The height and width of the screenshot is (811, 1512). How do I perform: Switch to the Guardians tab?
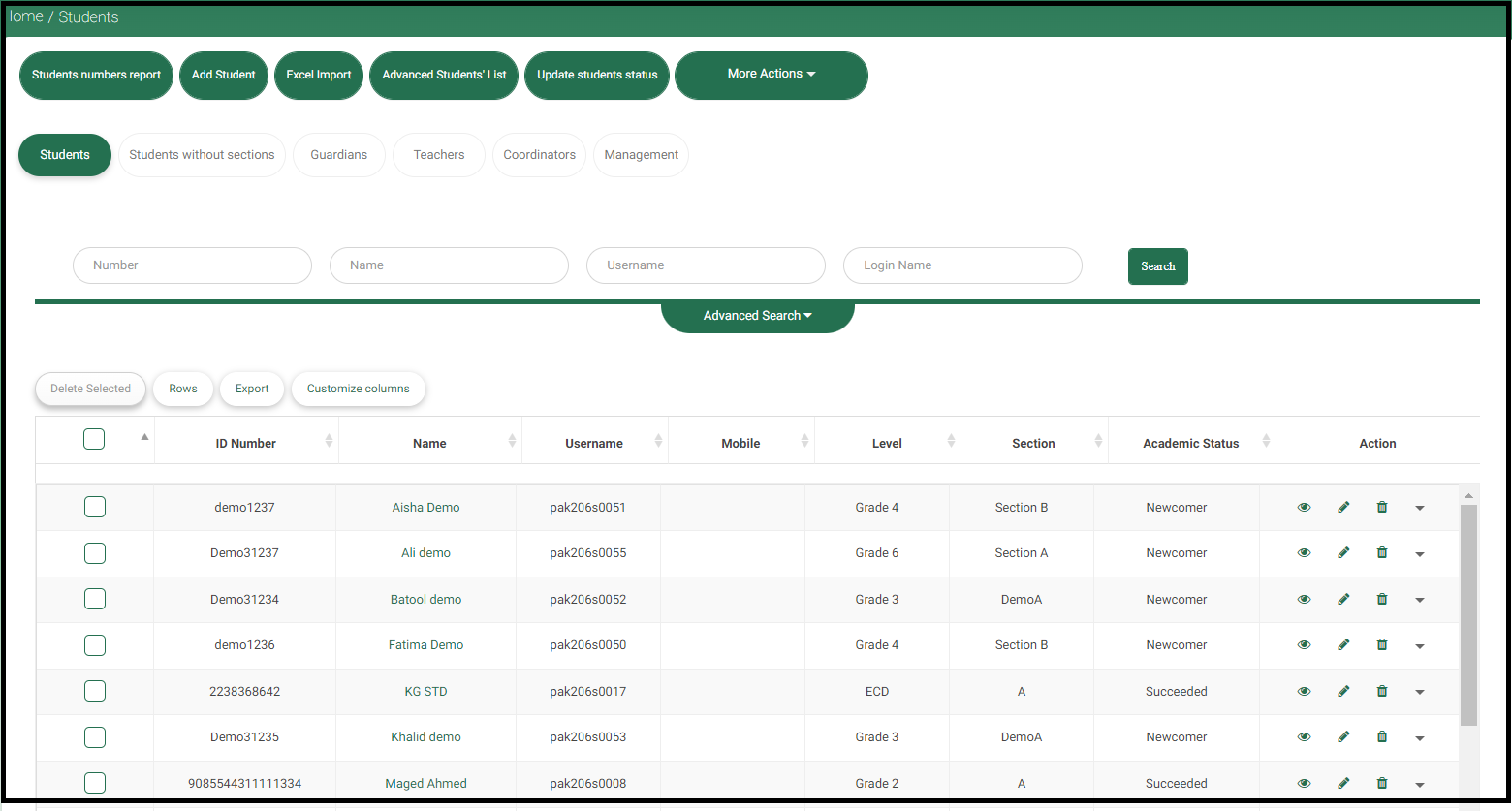point(338,155)
